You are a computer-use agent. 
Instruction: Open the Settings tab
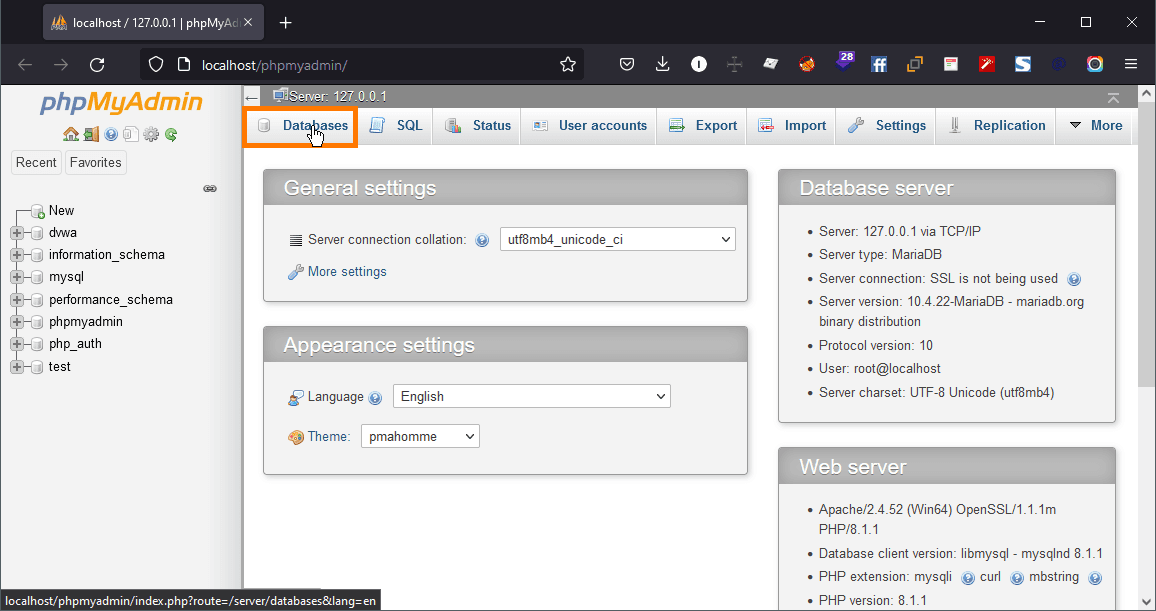coord(887,126)
